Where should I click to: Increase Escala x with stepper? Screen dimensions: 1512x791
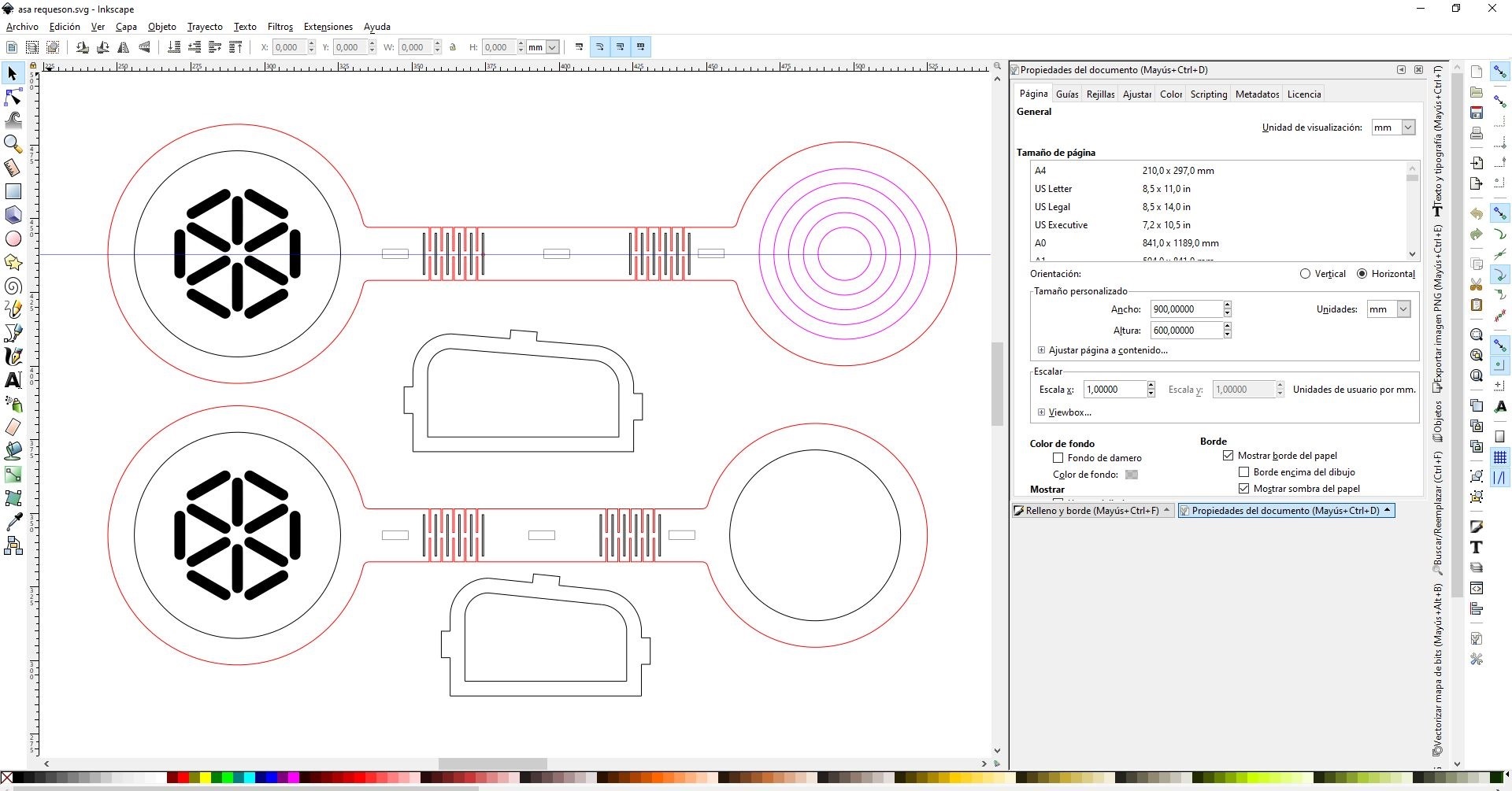[1151, 386]
